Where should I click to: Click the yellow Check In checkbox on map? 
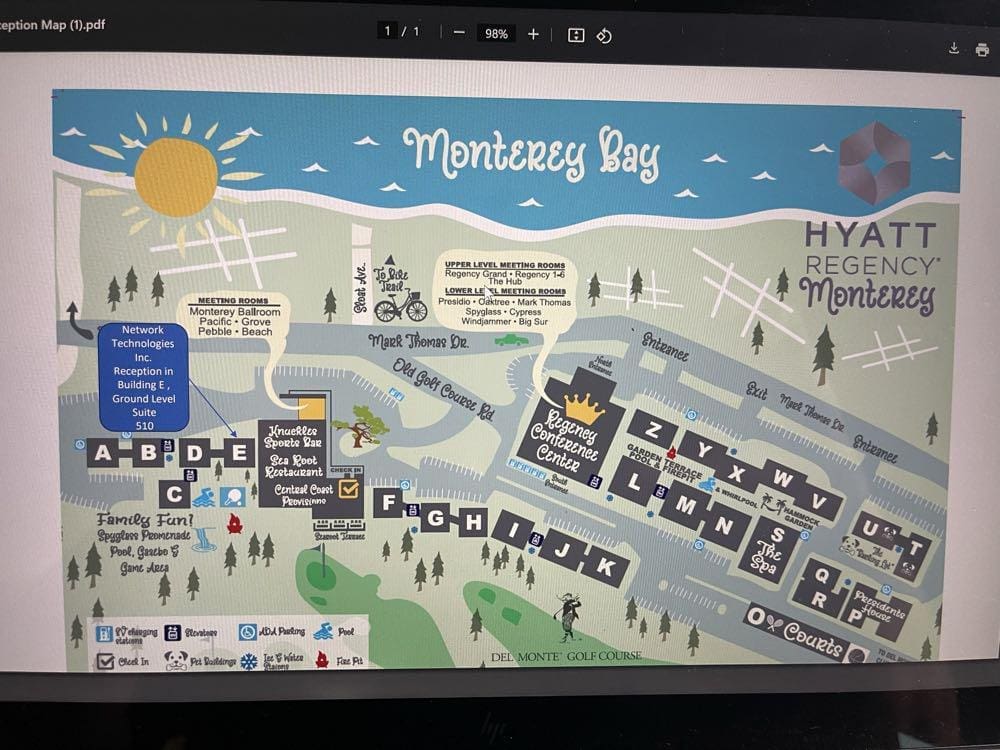click(349, 489)
